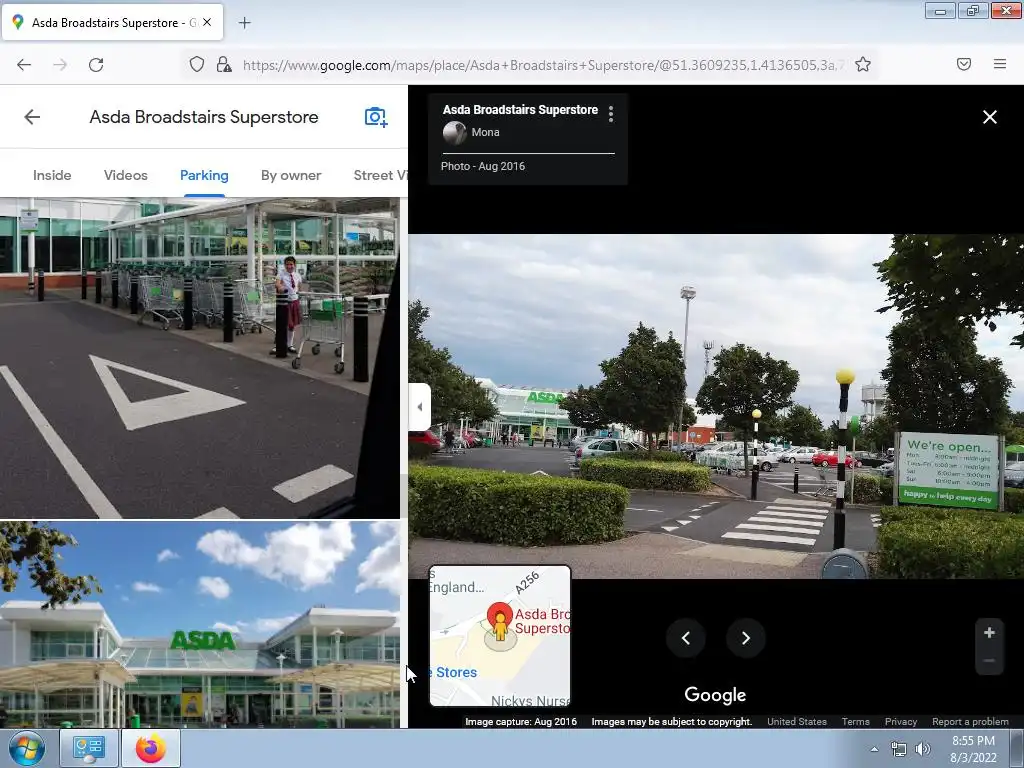Open the Terms link
The height and width of the screenshot is (768, 1024).
tap(856, 722)
